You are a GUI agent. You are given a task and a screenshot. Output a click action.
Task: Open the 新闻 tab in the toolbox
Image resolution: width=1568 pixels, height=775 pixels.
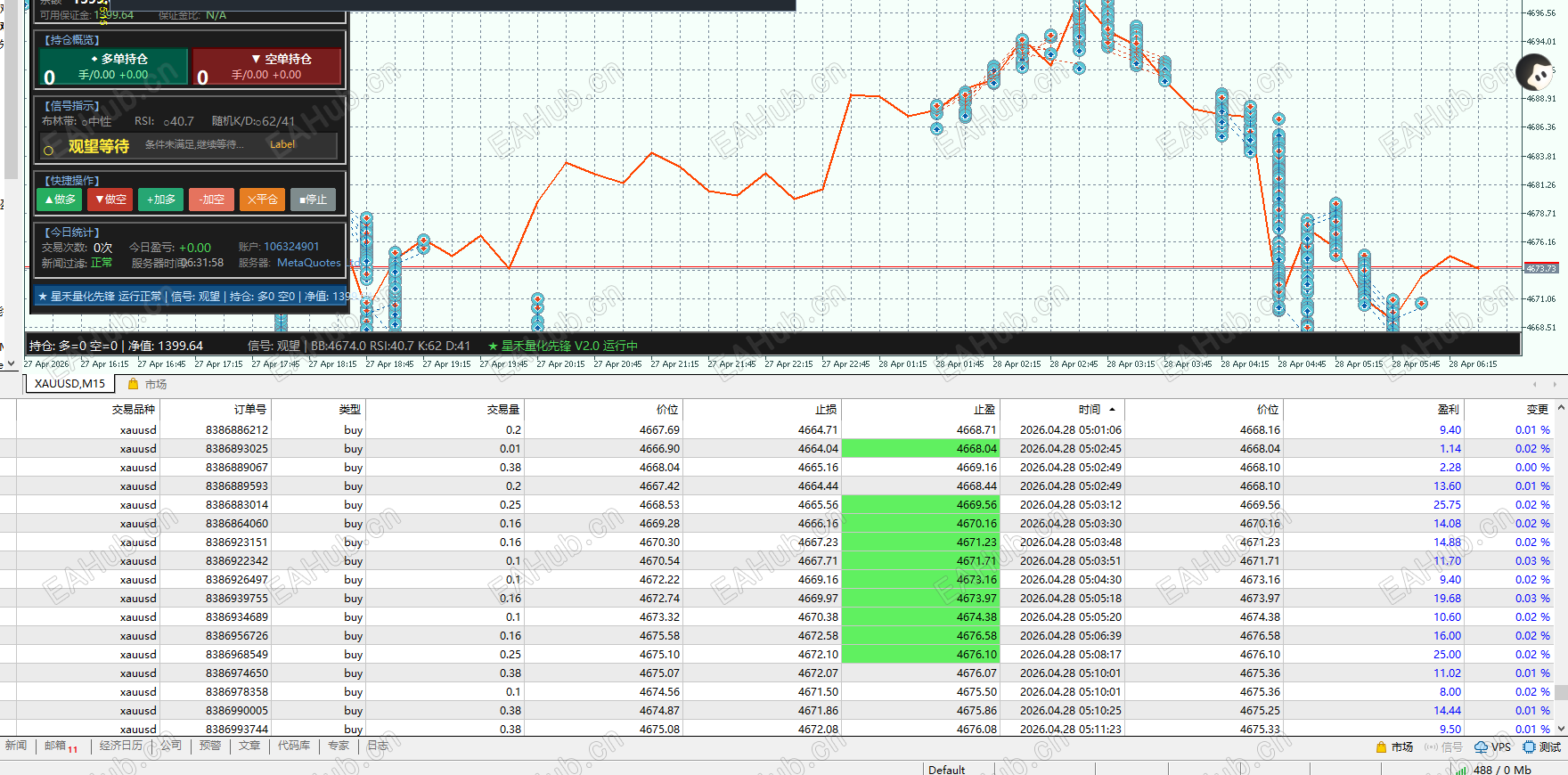[16, 746]
